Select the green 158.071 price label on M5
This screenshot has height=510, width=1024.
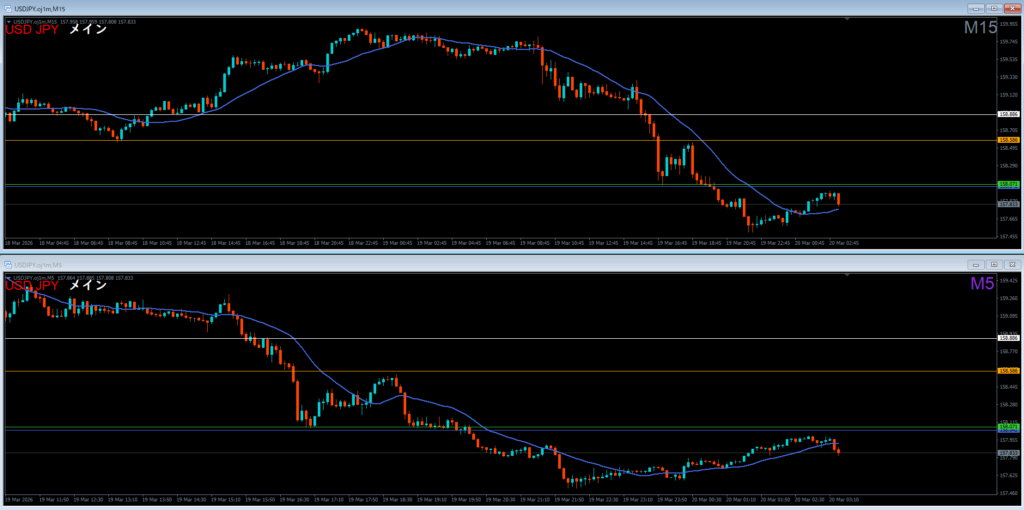point(1008,427)
